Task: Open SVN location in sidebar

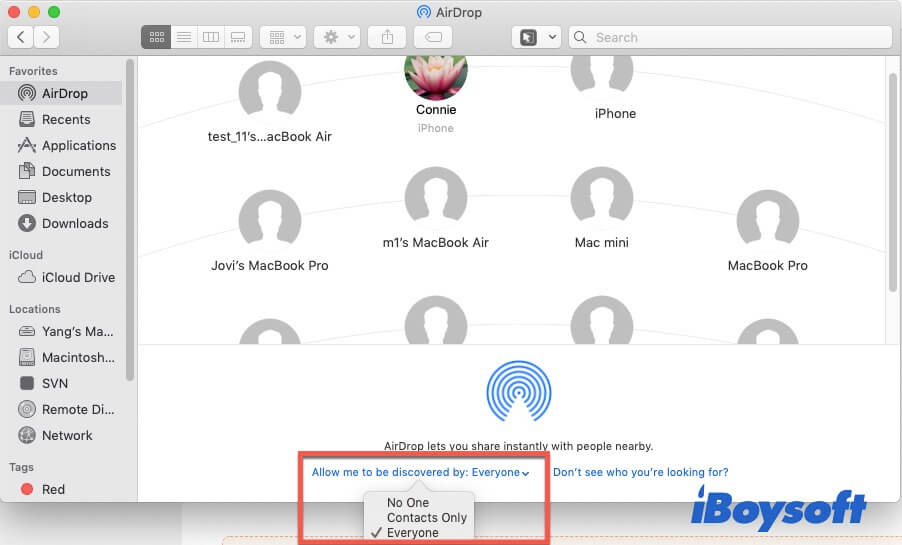Action: [x=61, y=383]
